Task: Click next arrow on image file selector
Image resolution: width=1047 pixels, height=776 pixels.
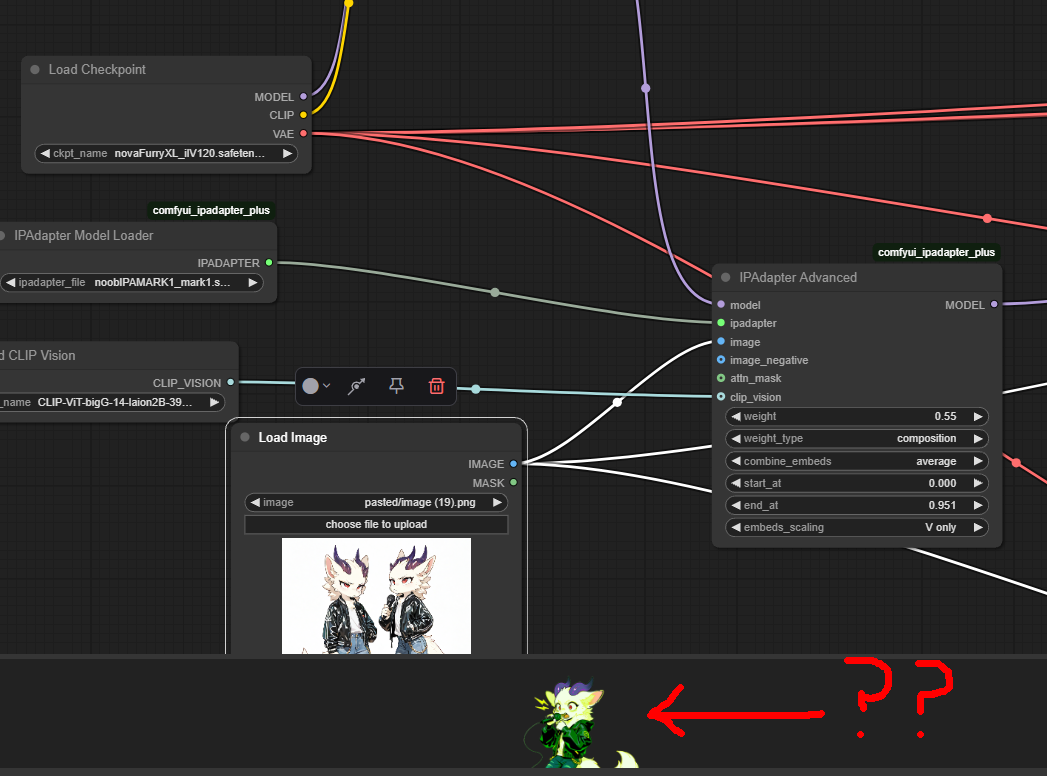Action: [497, 502]
